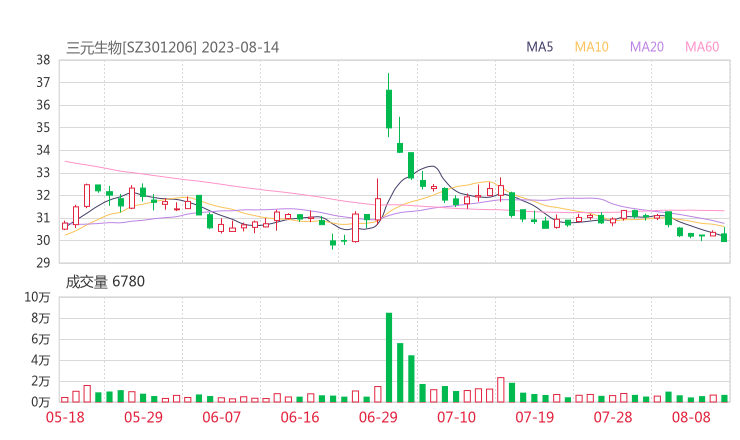Viewport: 740px width, 440px height.
Task: Click the price axis value 38
Action: tap(43, 60)
